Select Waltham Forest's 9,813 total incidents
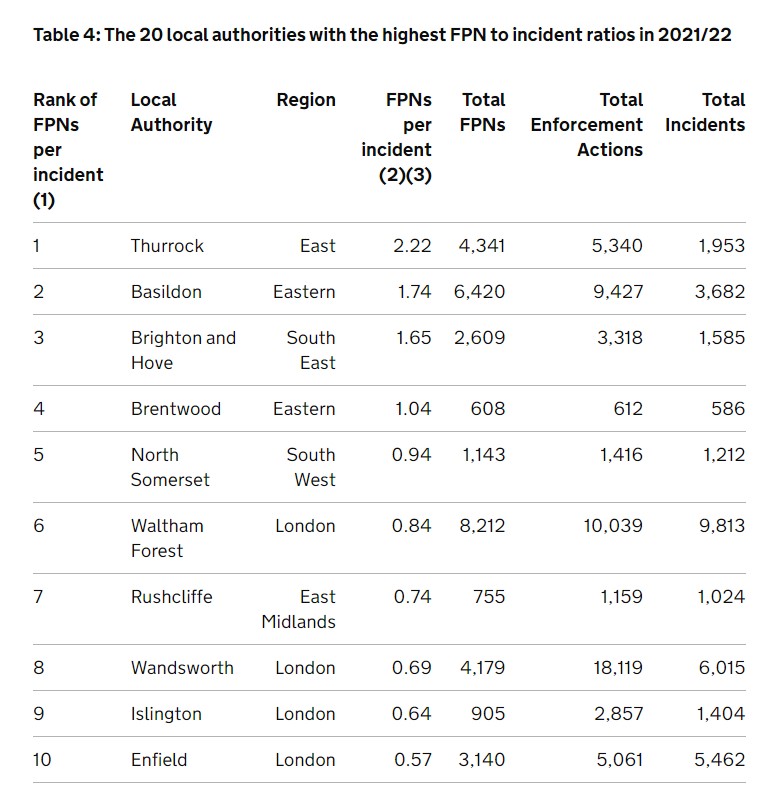The image size is (767, 790). point(722,526)
